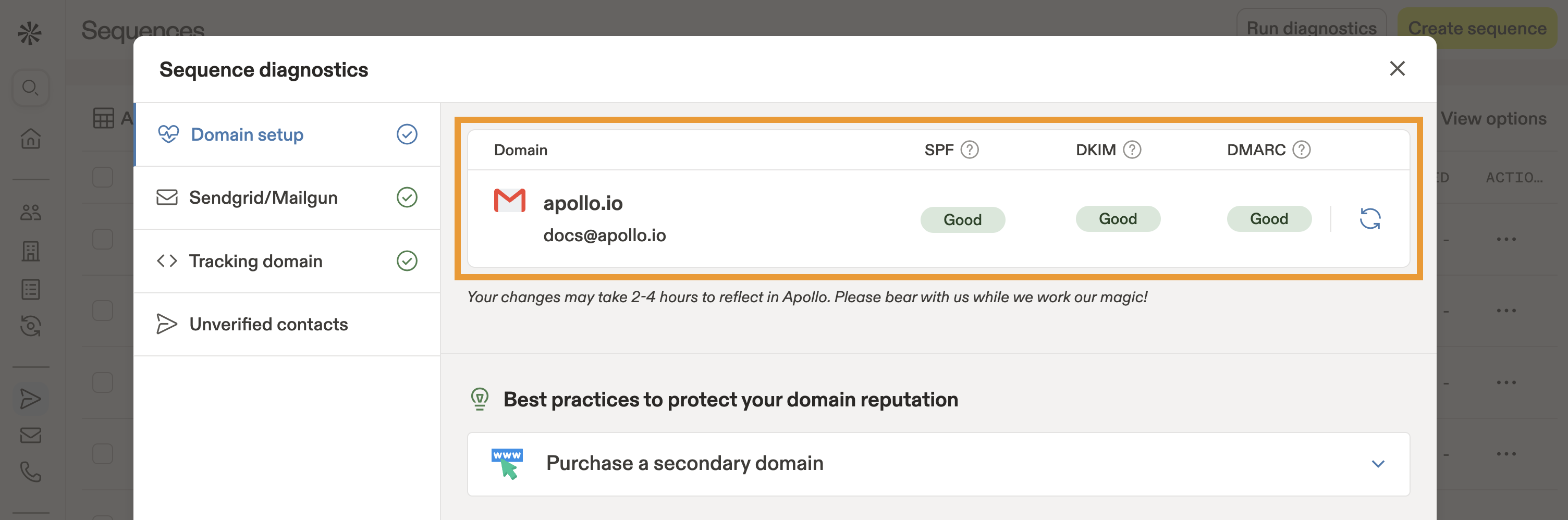Open the Tracking domain section
Screen dimensions: 1568x520
tap(255, 261)
